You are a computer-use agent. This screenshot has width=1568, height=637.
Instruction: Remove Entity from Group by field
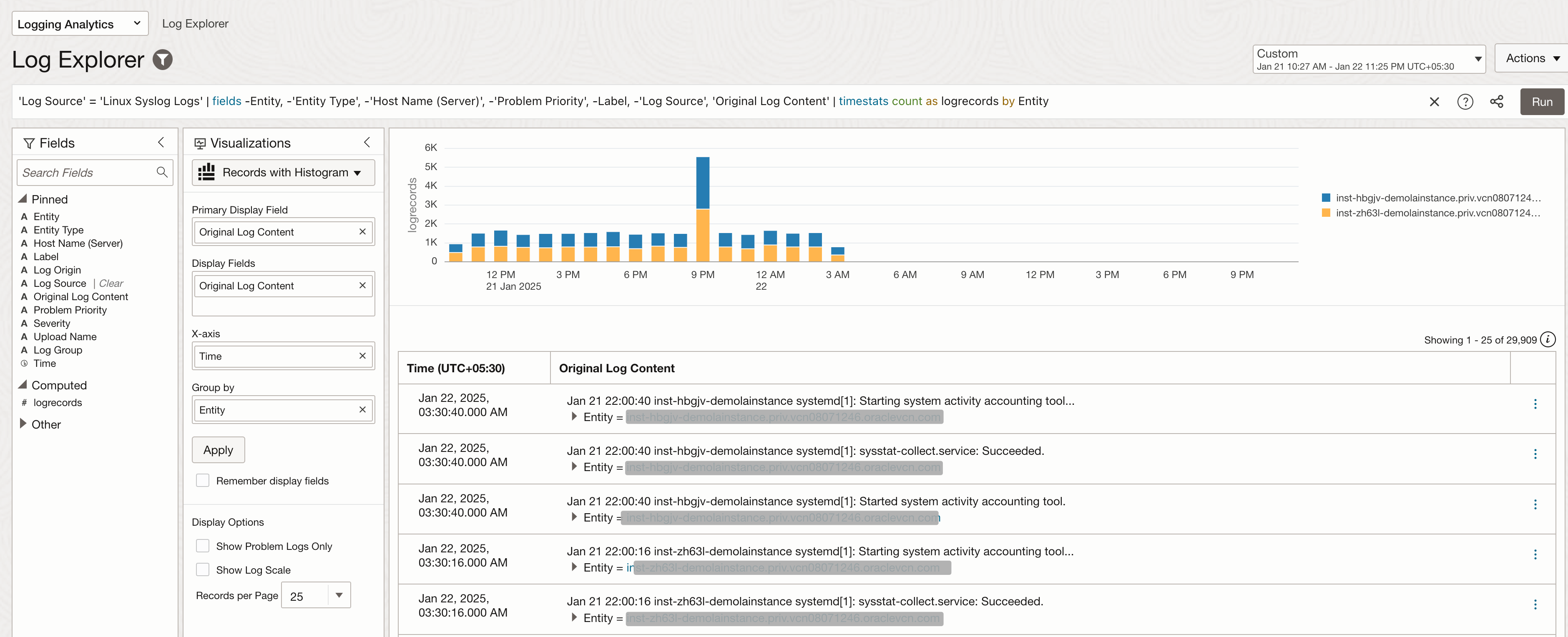tap(362, 409)
